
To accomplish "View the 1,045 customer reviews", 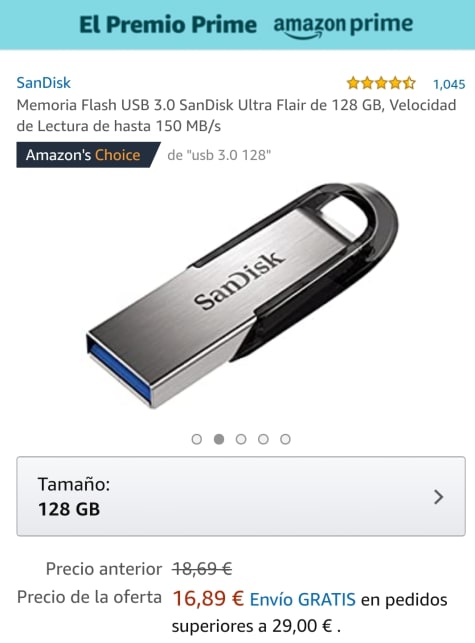I will pyautogui.click(x=449, y=84).
